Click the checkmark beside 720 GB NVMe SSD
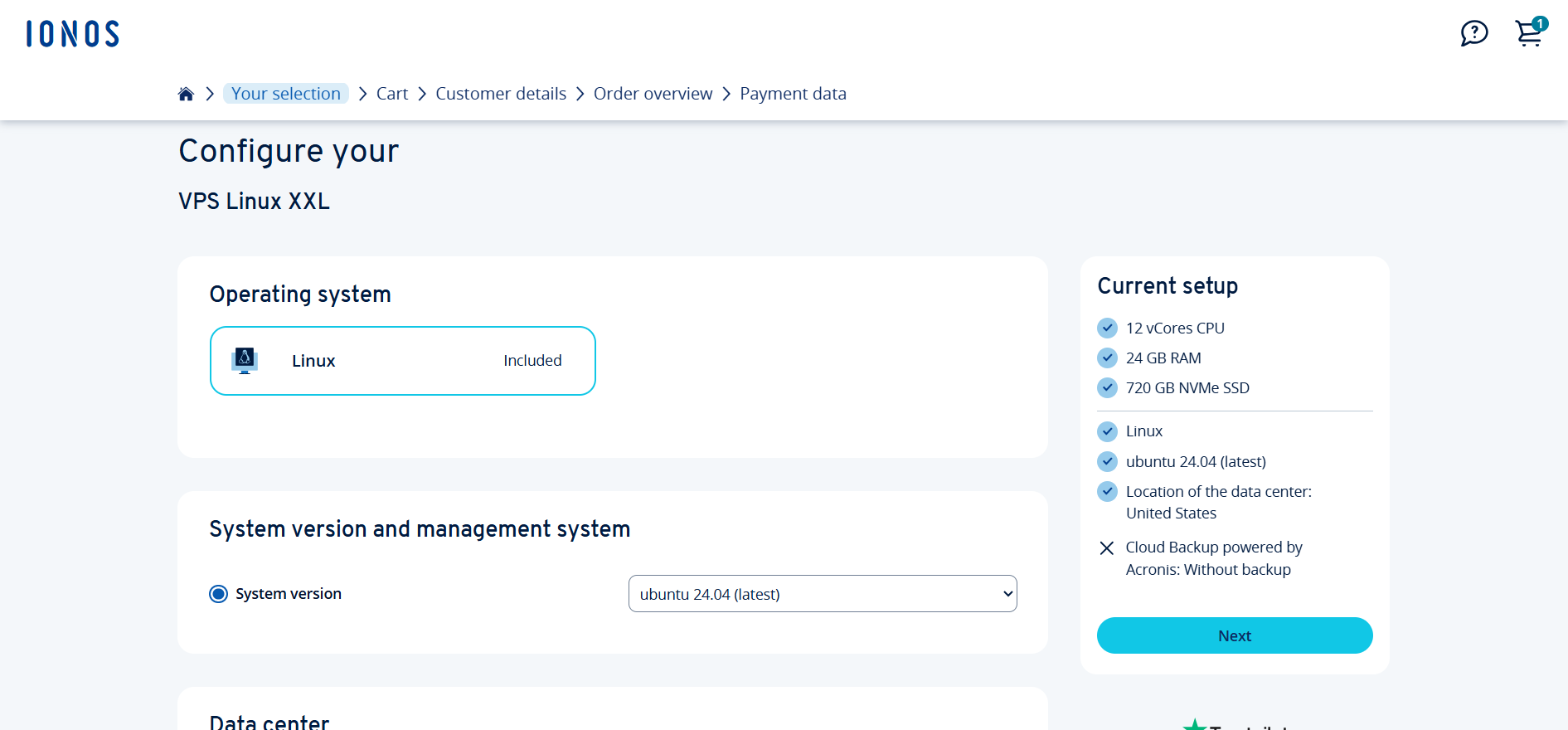This screenshot has width=1568, height=730. (x=1107, y=388)
